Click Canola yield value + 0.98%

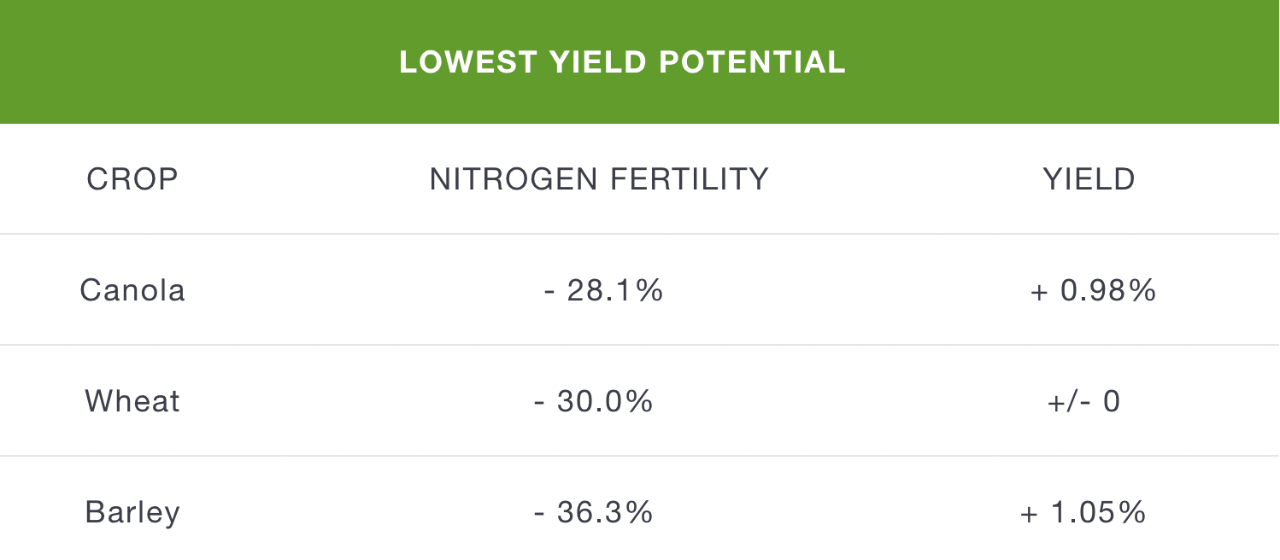pos(1093,290)
